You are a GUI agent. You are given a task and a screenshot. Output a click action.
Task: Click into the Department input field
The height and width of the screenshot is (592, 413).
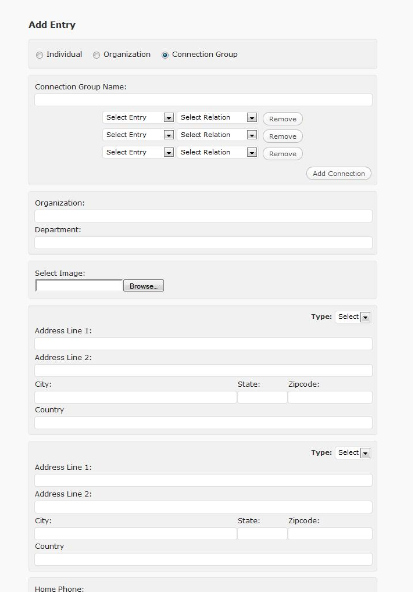click(x=203, y=243)
